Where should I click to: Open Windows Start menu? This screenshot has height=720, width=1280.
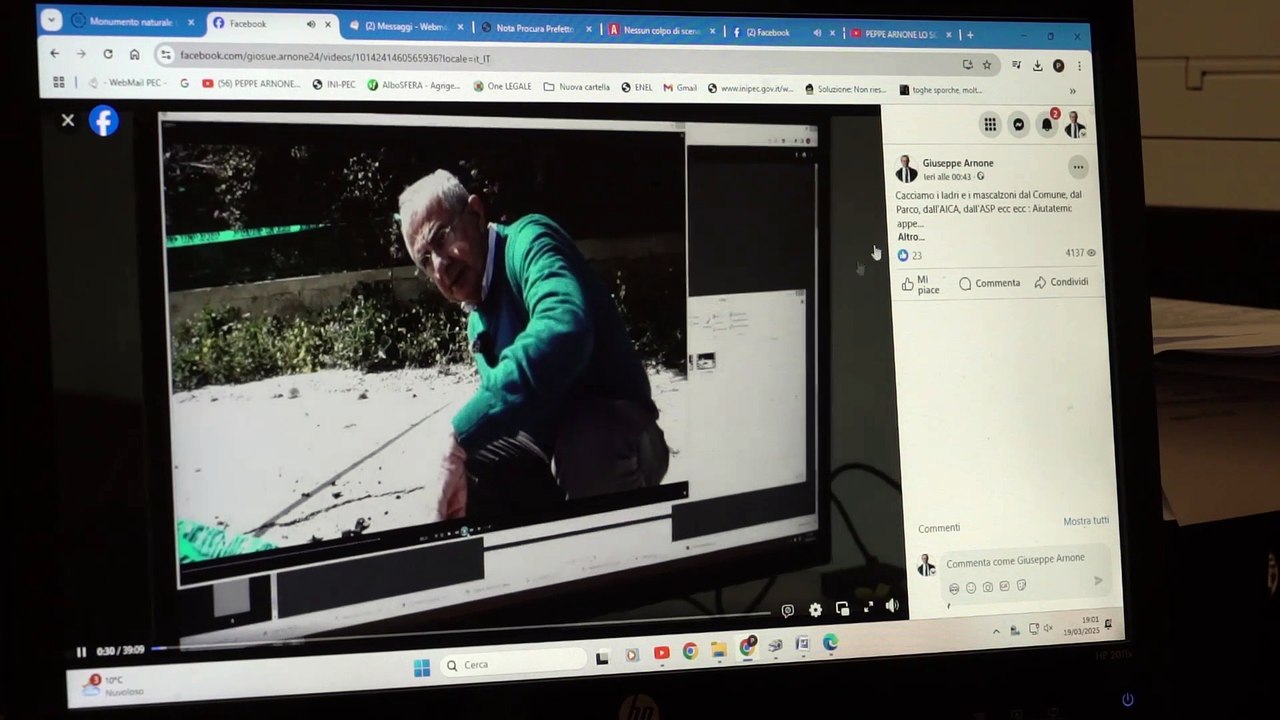click(421, 668)
